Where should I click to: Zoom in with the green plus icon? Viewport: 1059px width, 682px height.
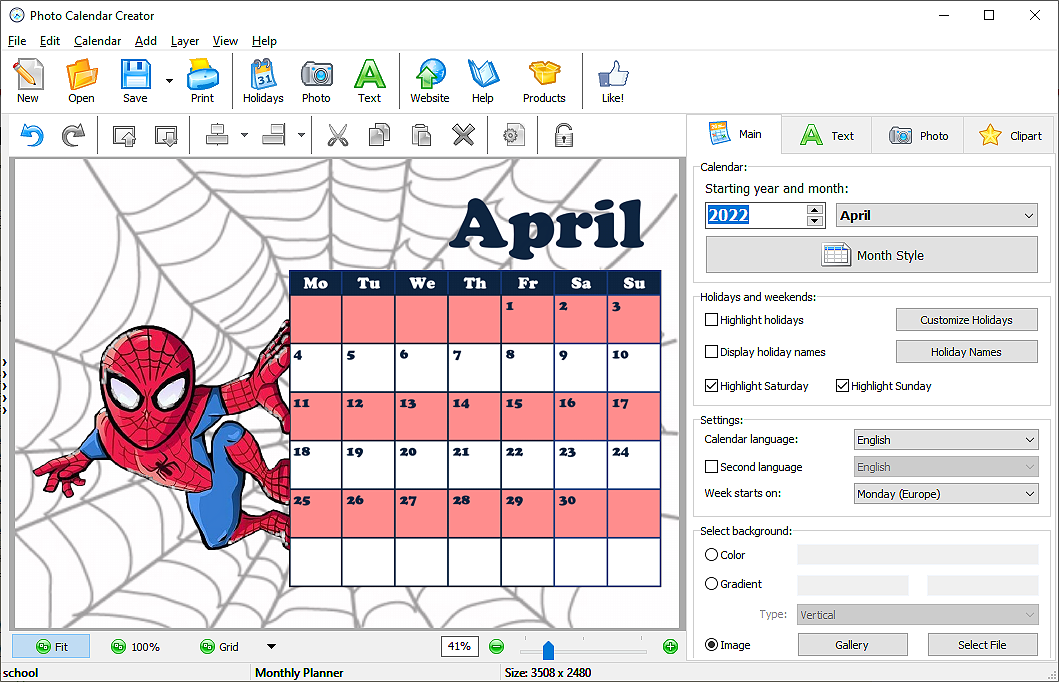pyautogui.click(x=670, y=646)
